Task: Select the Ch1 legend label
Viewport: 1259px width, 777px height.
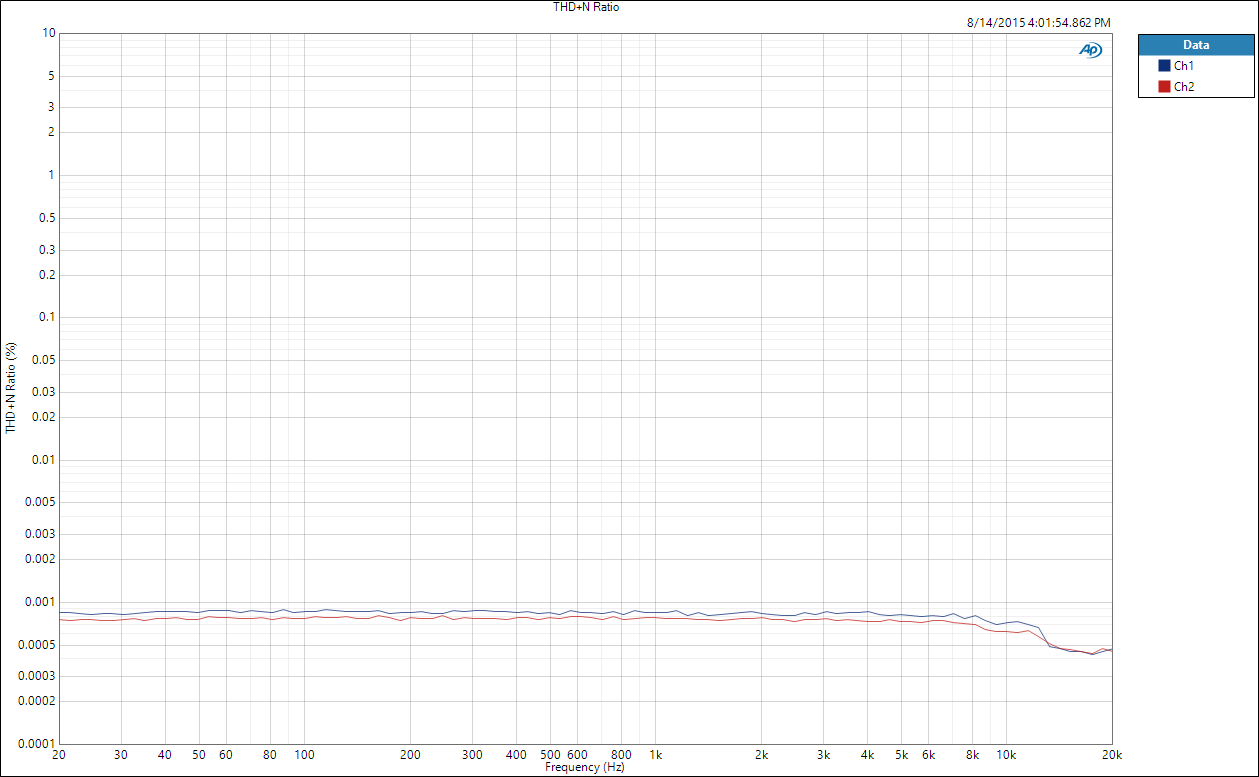Action: pyautogui.click(x=1184, y=66)
